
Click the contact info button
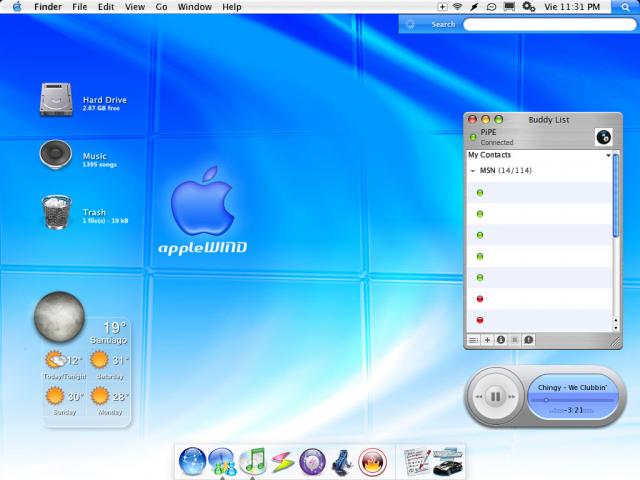pos(501,340)
